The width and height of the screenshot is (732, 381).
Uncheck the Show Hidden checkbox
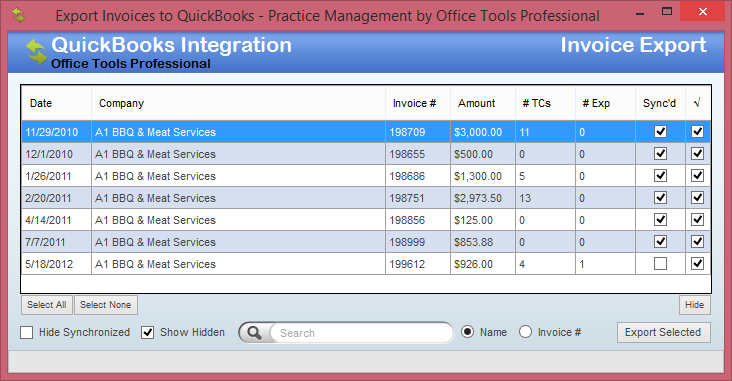tap(148, 332)
